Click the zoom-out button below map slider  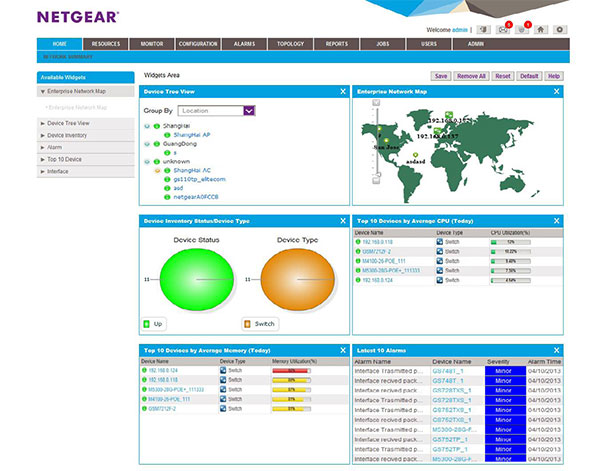377,181
